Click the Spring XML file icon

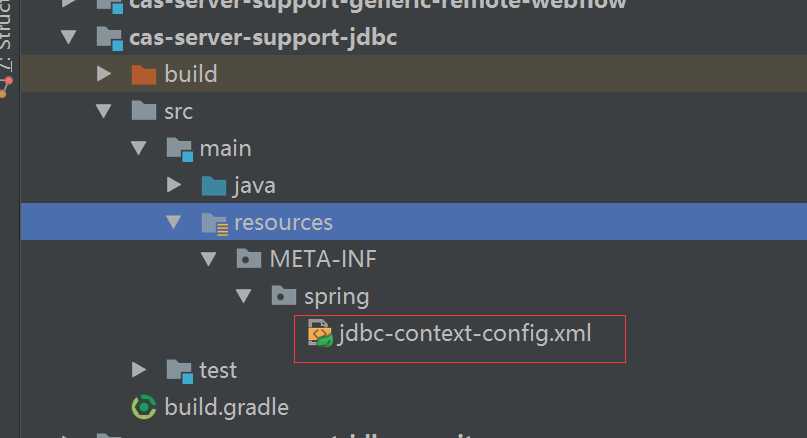(320, 333)
